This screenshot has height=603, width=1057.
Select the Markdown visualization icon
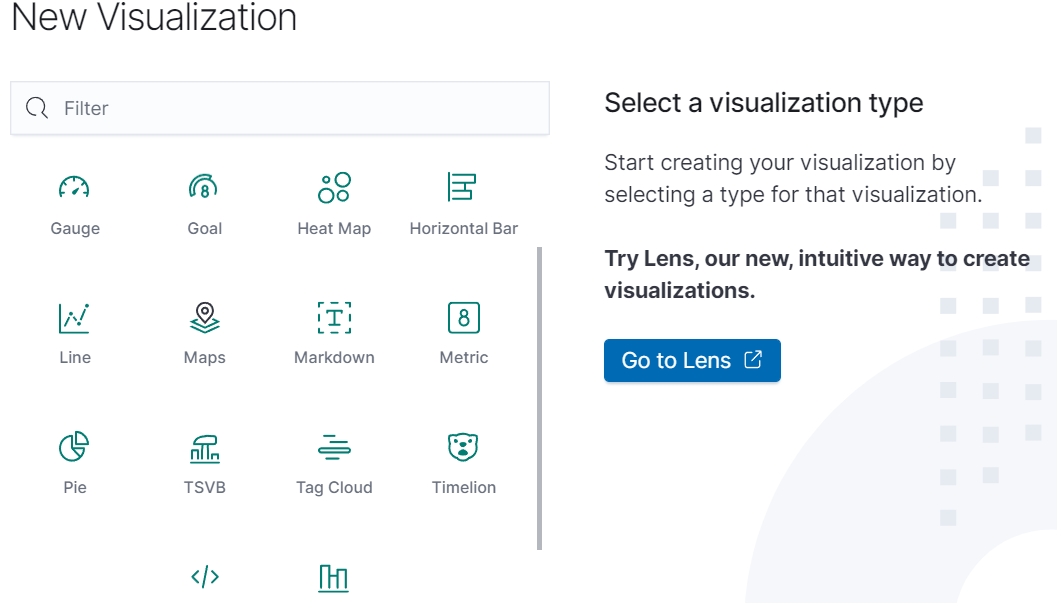pos(334,317)
